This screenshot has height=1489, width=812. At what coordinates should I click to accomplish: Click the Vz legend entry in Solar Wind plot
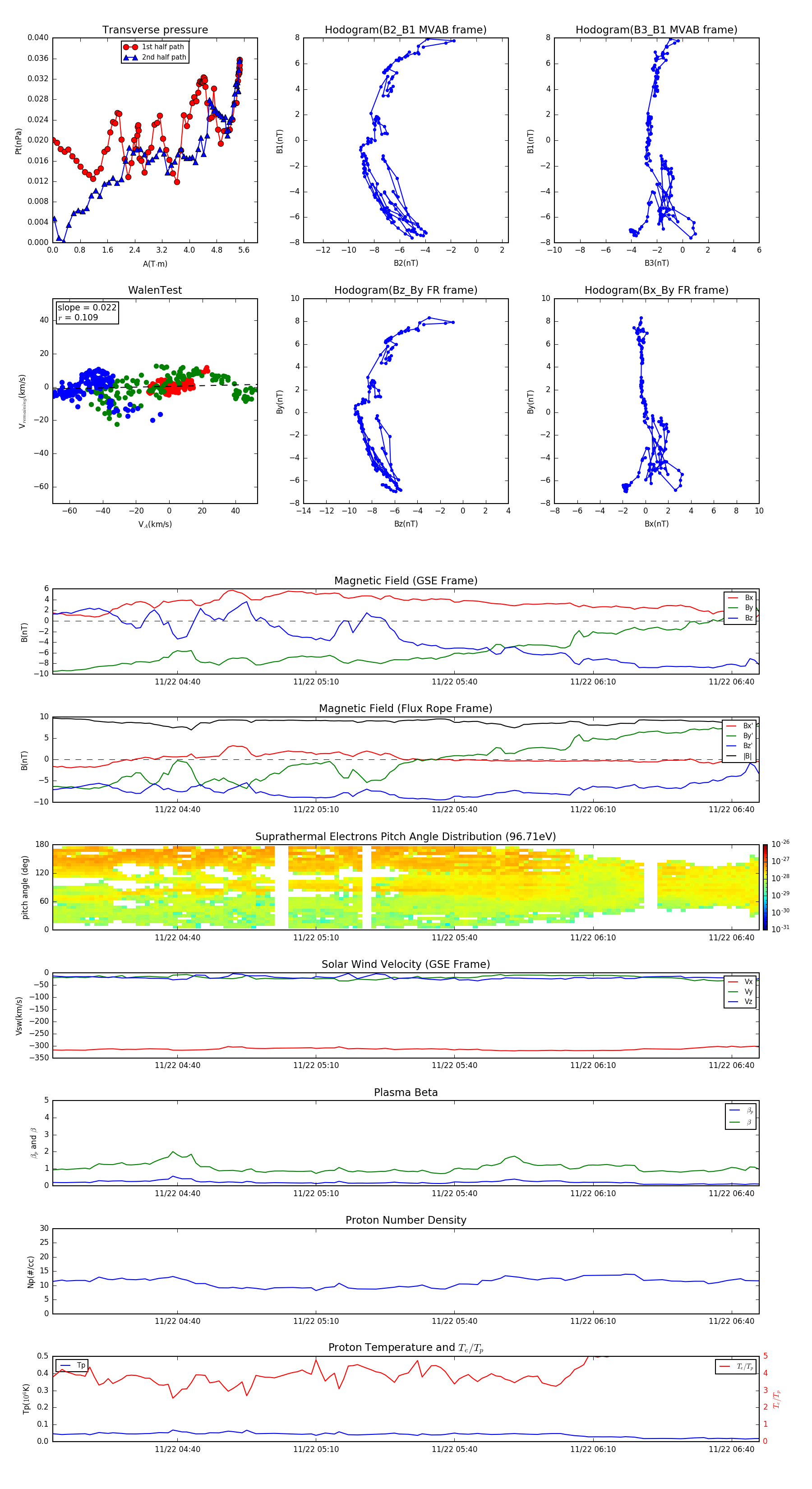740,1002
